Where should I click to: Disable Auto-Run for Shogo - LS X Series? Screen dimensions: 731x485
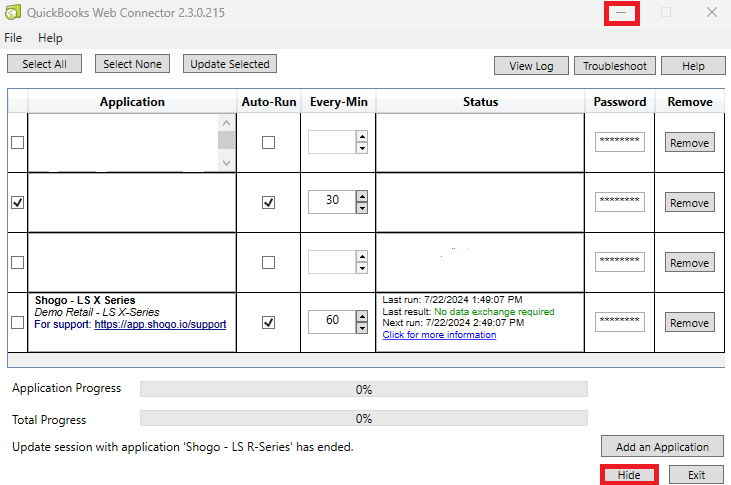tap(269, 323)
